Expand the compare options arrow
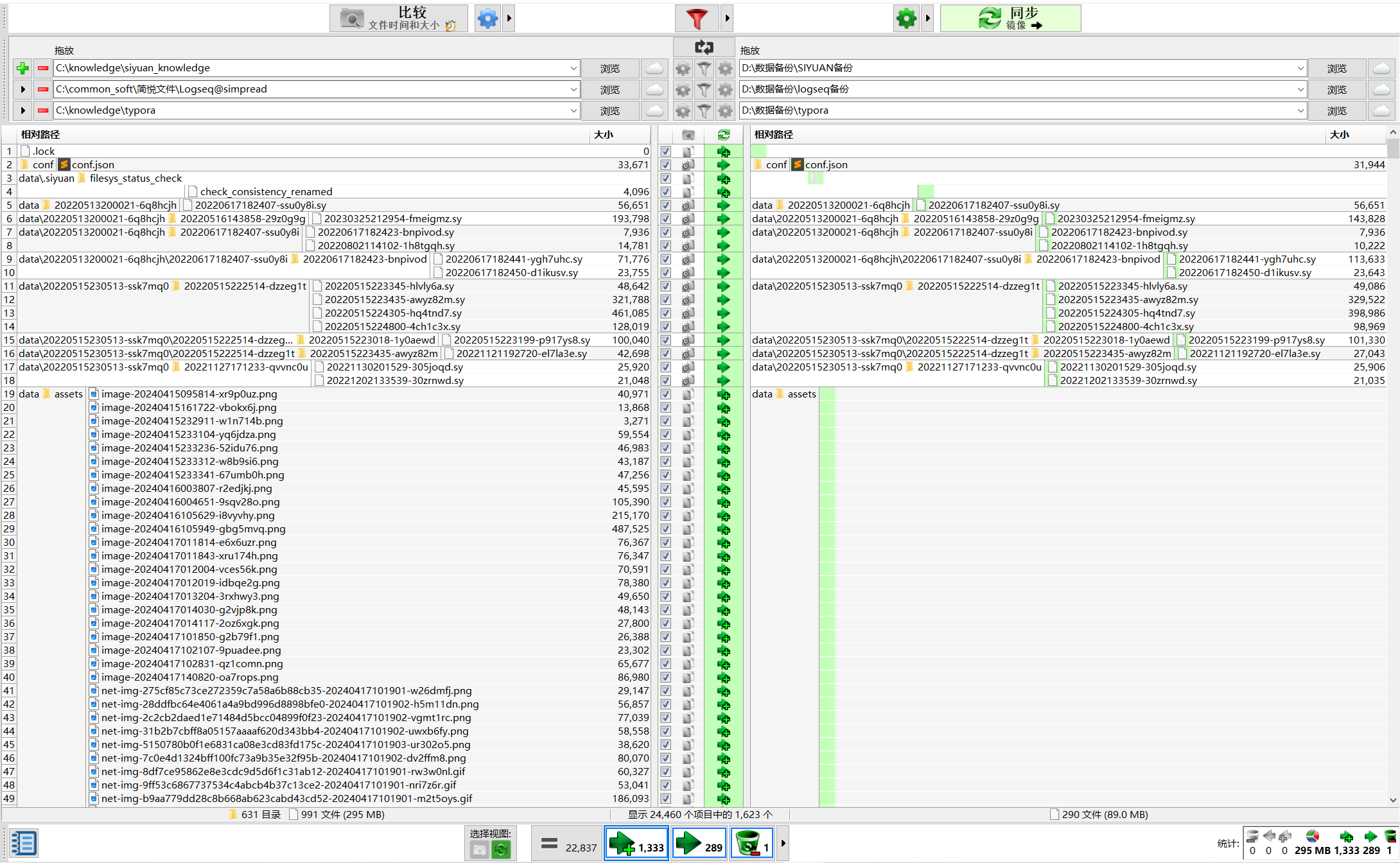The height and width of the screenshot is (863, 1400). (x=509, y=19)
